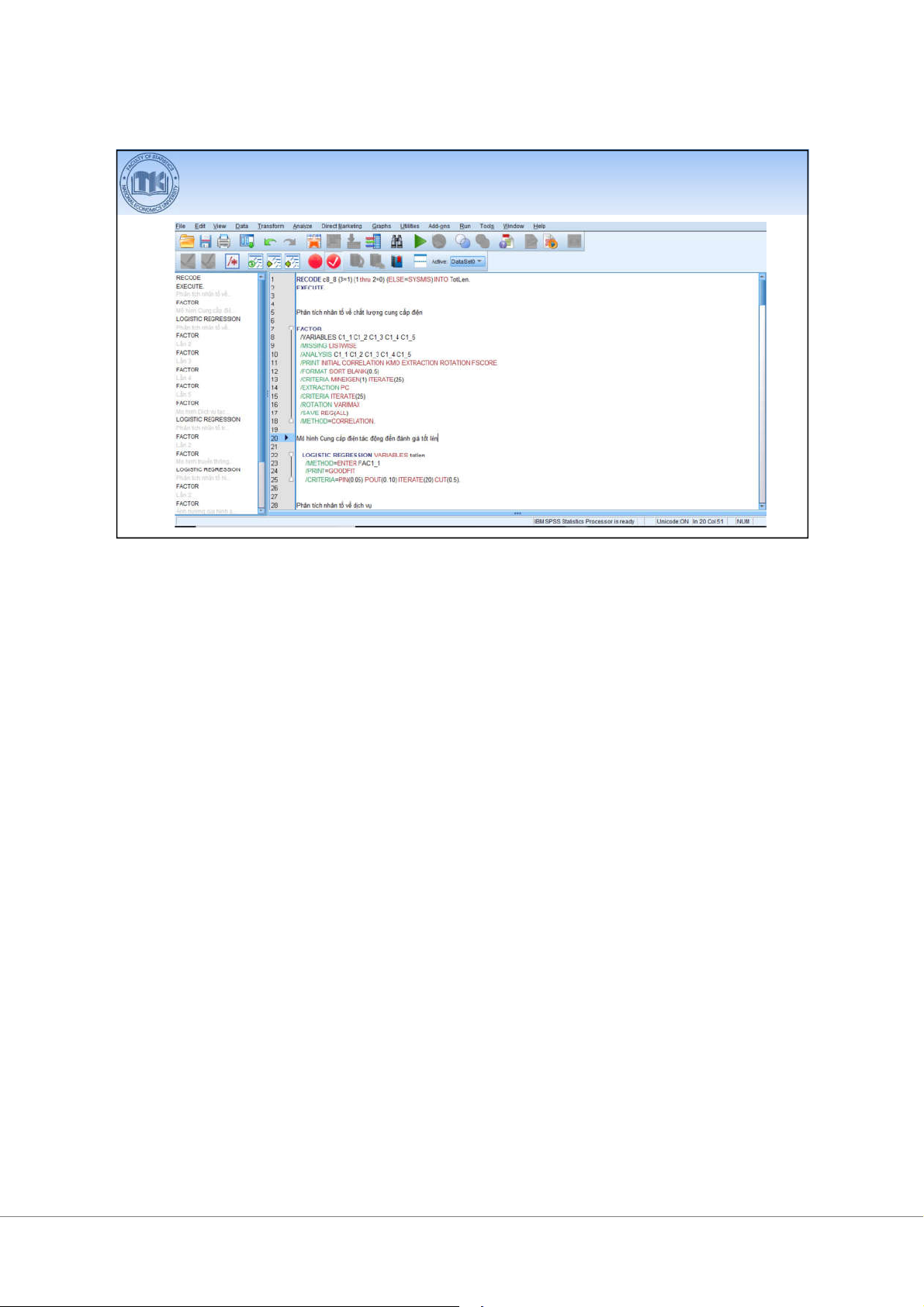Collapse the LOGISTIC REGRESSION block at line 22
The height and width of the screenshot is (1307, 924).
coord(292,455)
